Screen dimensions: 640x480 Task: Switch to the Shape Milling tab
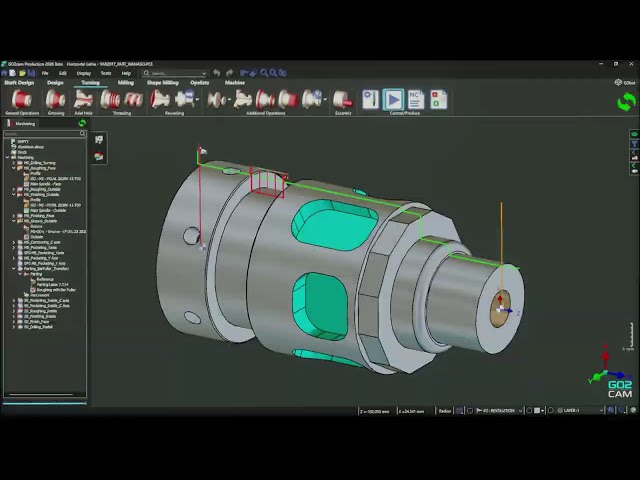(x=162, y=82)
